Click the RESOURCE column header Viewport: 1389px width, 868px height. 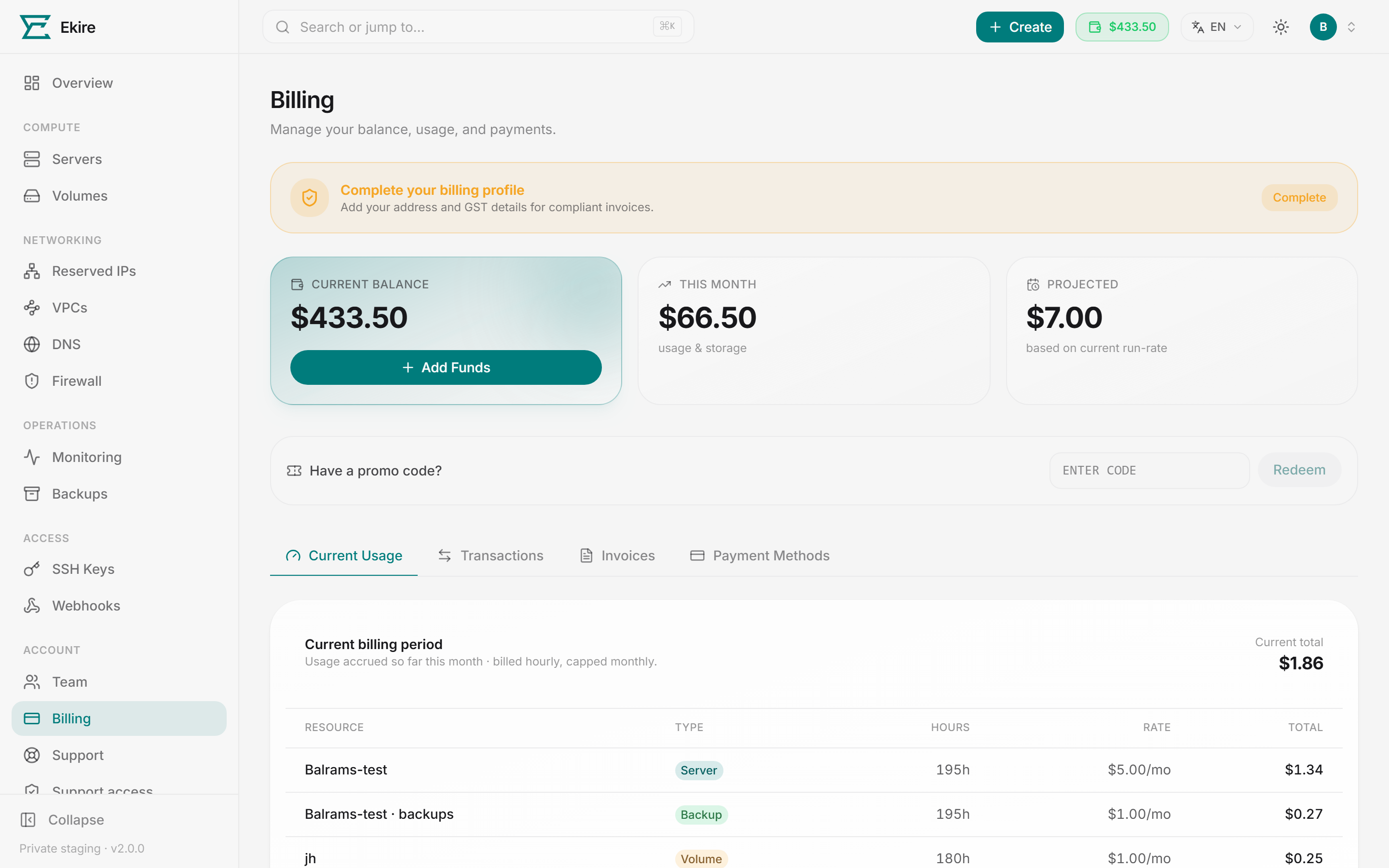point(334,727)
